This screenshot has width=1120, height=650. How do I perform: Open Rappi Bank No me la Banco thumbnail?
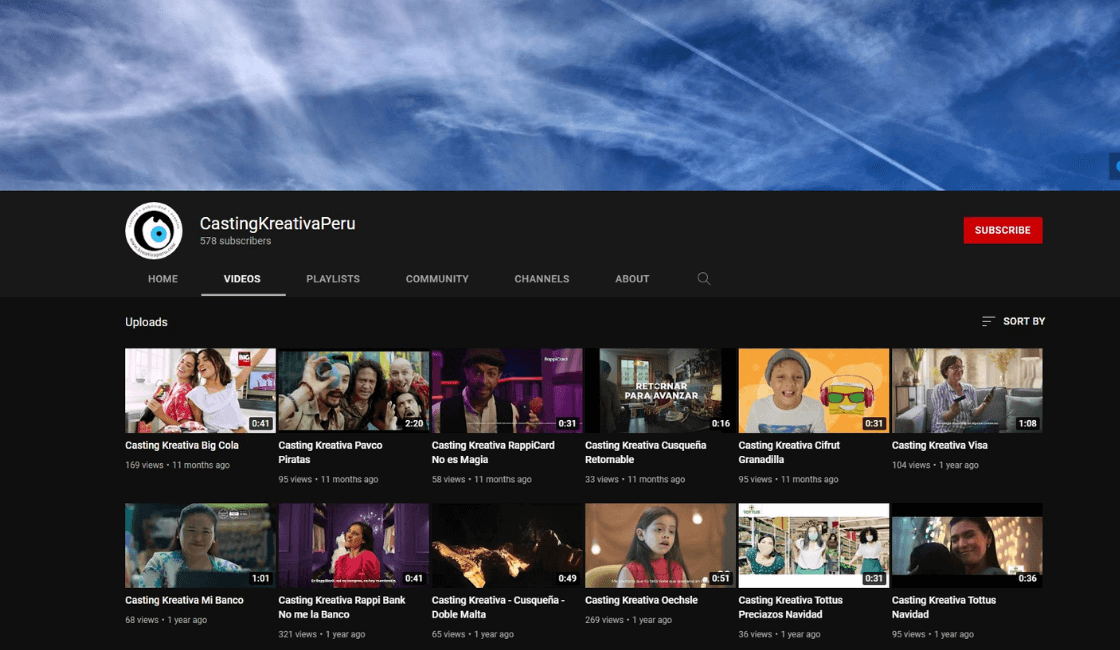coord(354,545)
